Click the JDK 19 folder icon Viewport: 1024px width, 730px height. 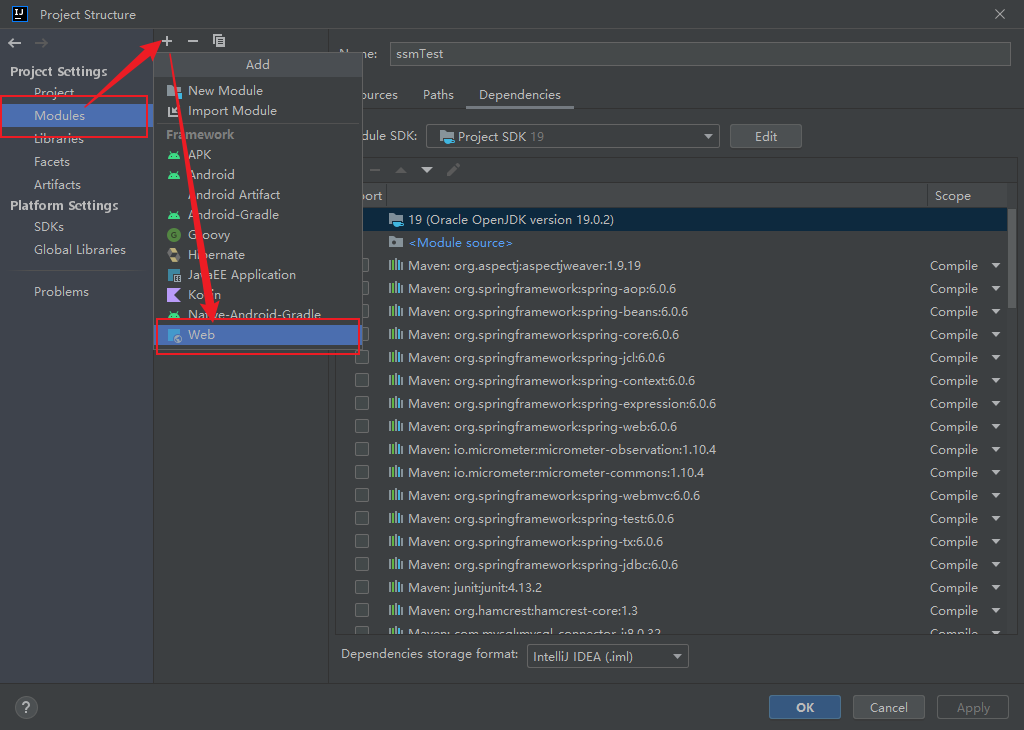(x=396, y=219)
